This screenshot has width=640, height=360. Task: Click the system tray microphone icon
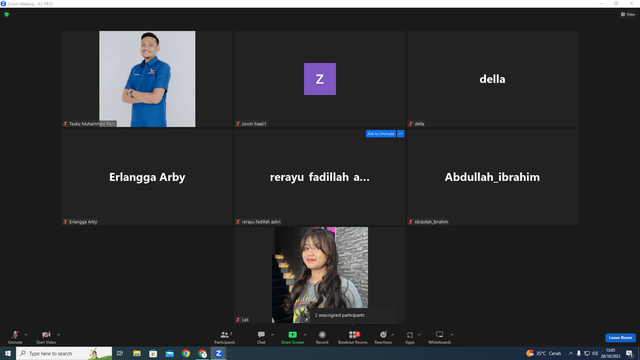coord(579,353)
